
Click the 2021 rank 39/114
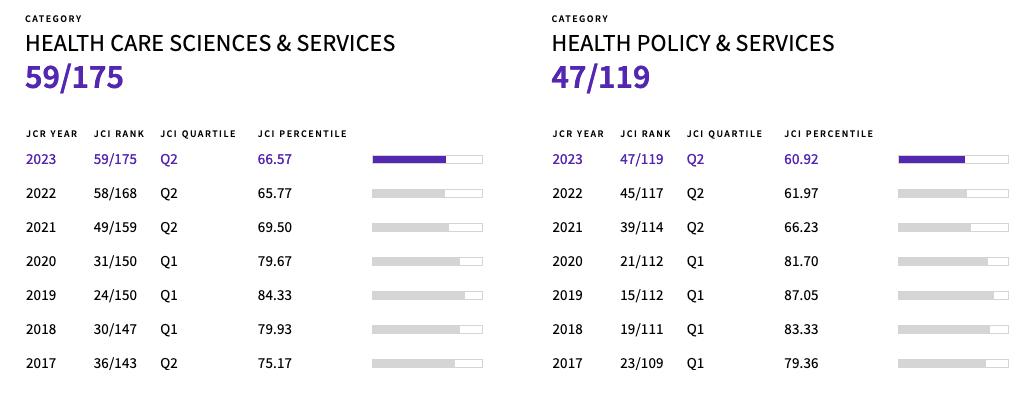coord(641,228)
